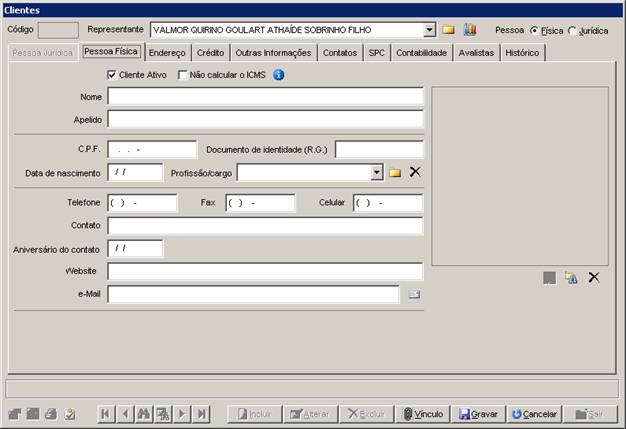Click the advanced search grid-binoculars icon
This screenshot has width=626, height=429.
click(x=163, y=414)
